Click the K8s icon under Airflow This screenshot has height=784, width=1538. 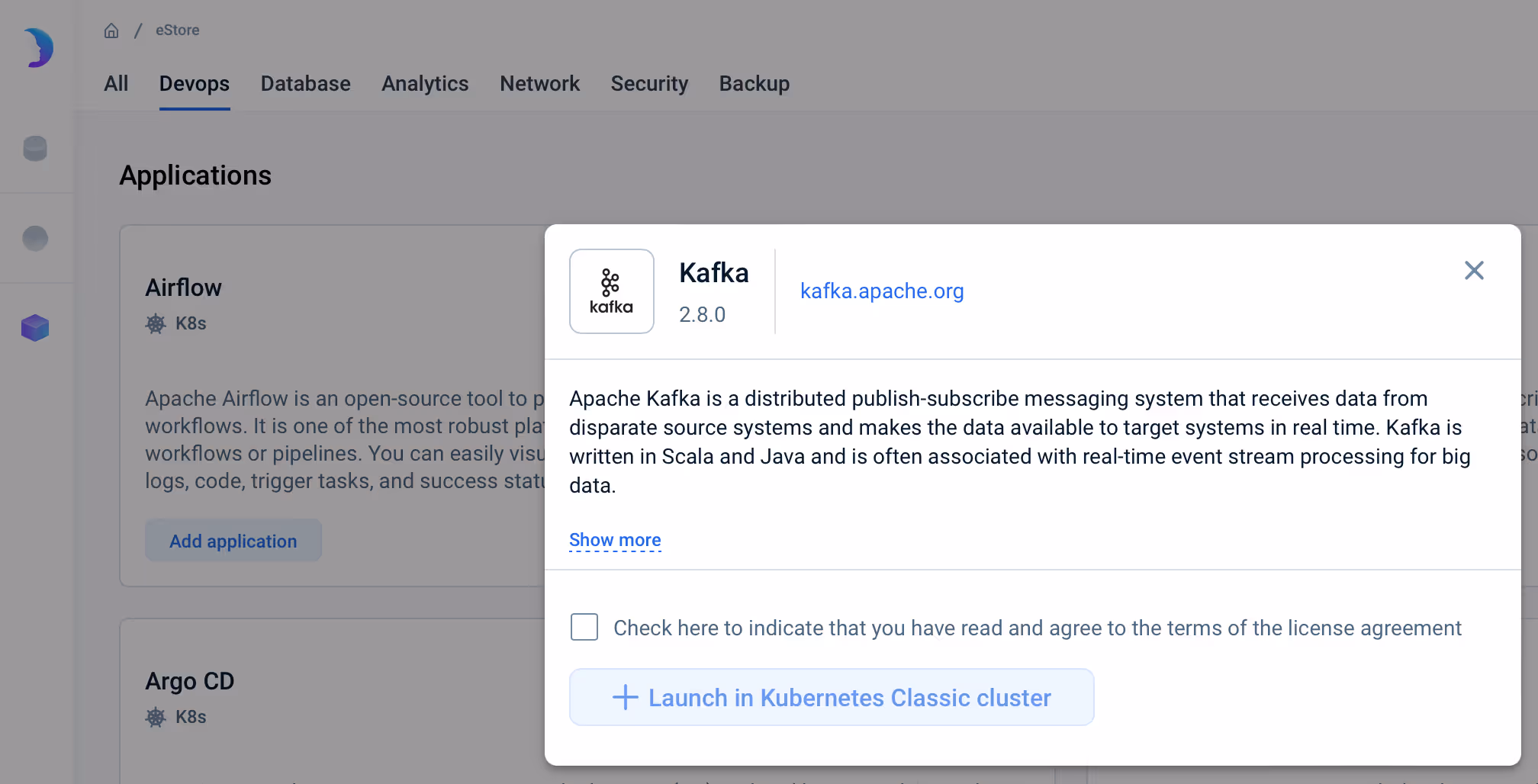(x=156, y=323)
